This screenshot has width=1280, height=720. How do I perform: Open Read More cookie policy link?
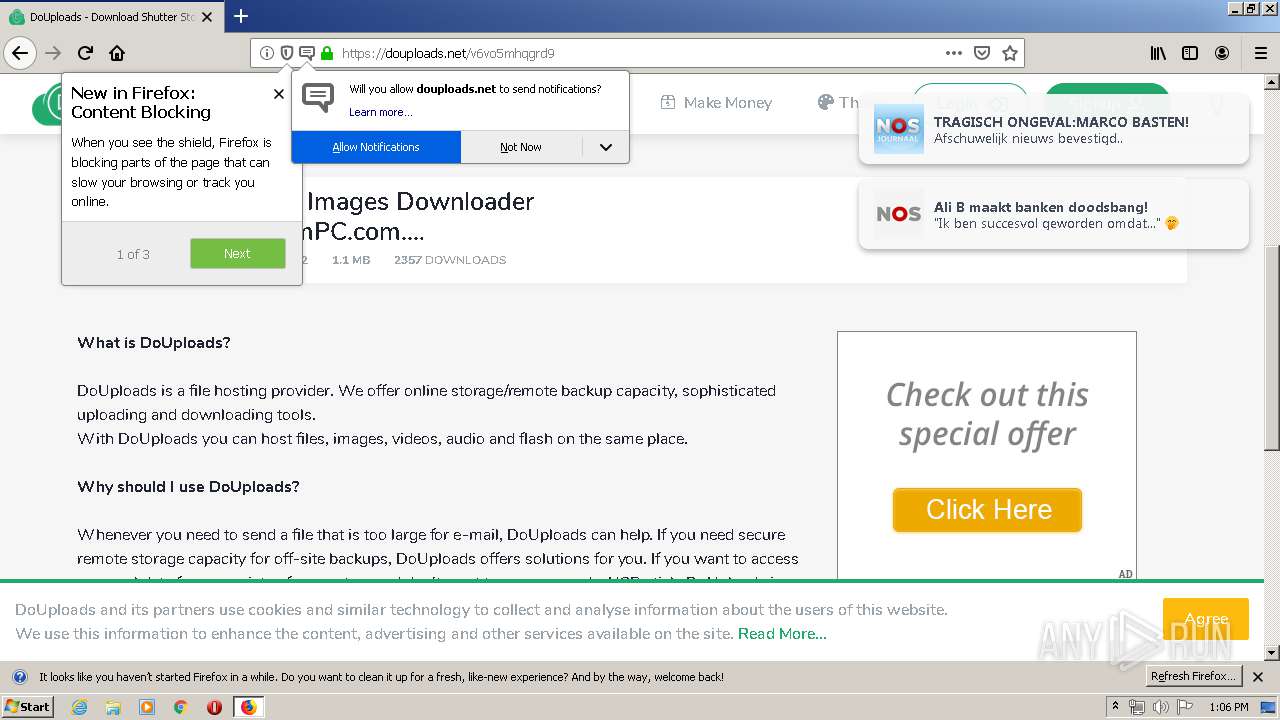[782, 634]
